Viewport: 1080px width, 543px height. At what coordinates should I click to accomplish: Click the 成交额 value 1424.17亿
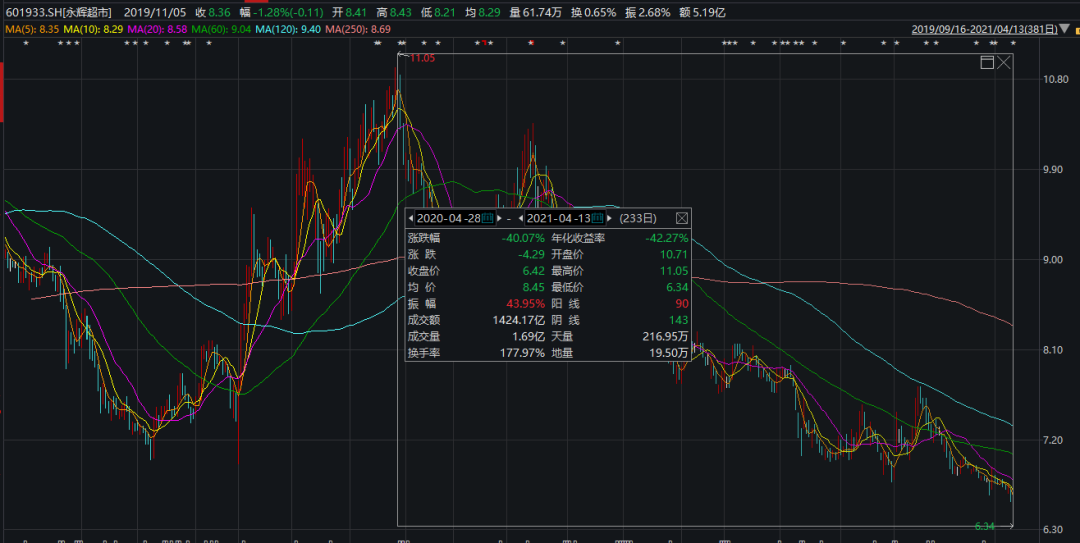[x=519, y=320]
